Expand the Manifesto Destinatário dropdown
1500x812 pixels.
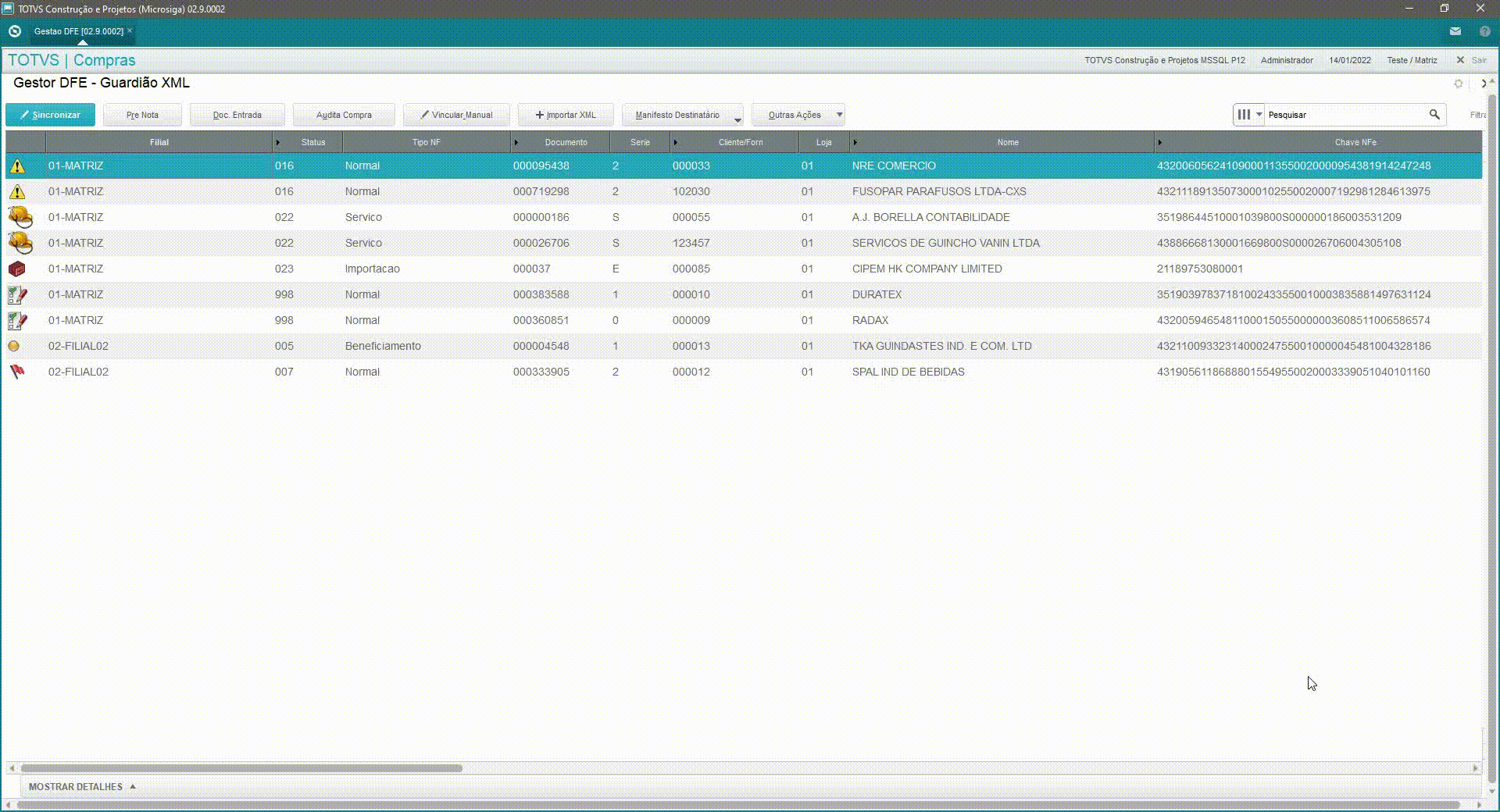[737, 119]
